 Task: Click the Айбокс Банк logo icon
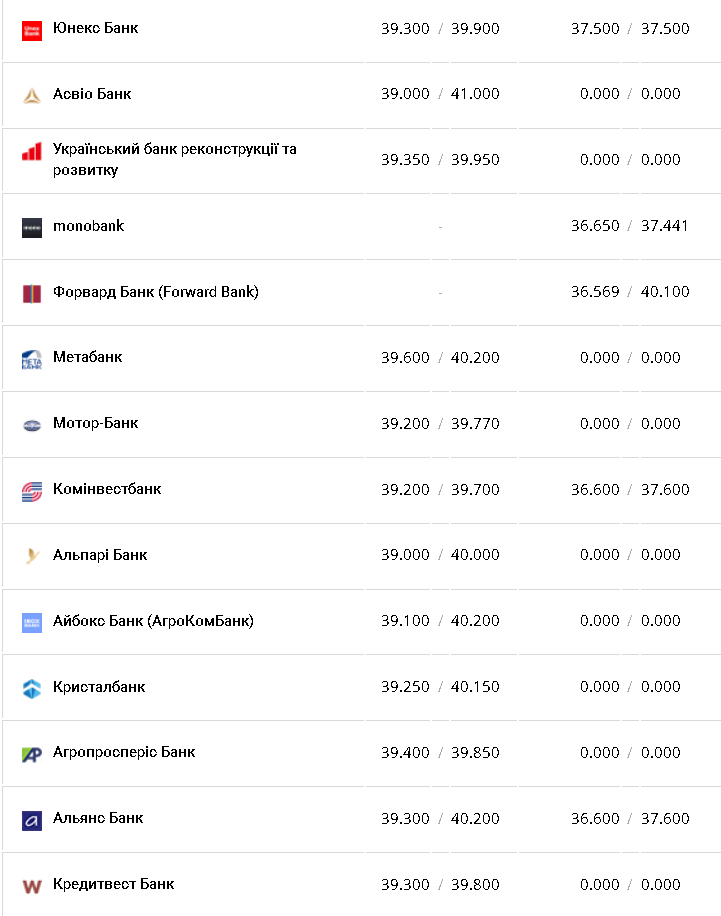coord(32,623)
